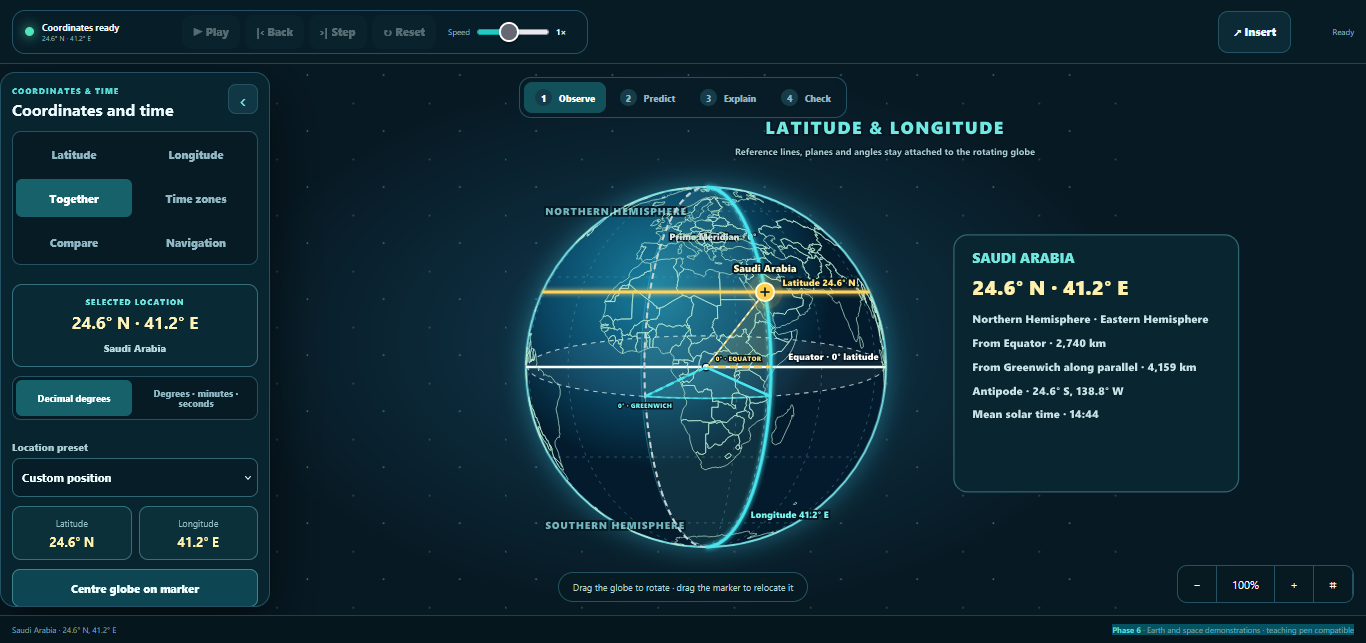The height and width of the screenshot is (643, 1366).
Task: Click the 0° Greenwich label
Action: tap(645, 406)
